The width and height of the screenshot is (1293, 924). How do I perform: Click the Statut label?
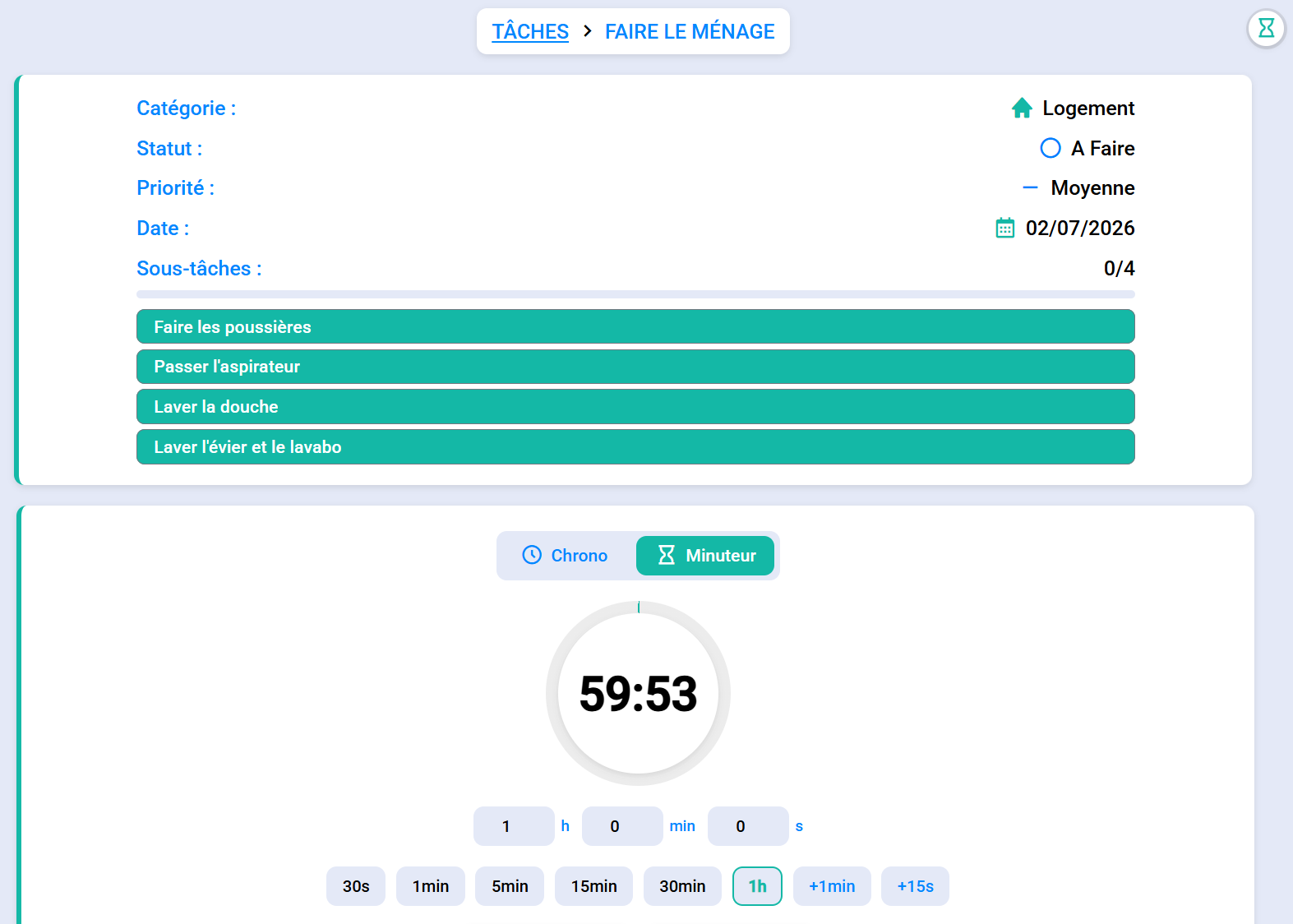(169, 148)
